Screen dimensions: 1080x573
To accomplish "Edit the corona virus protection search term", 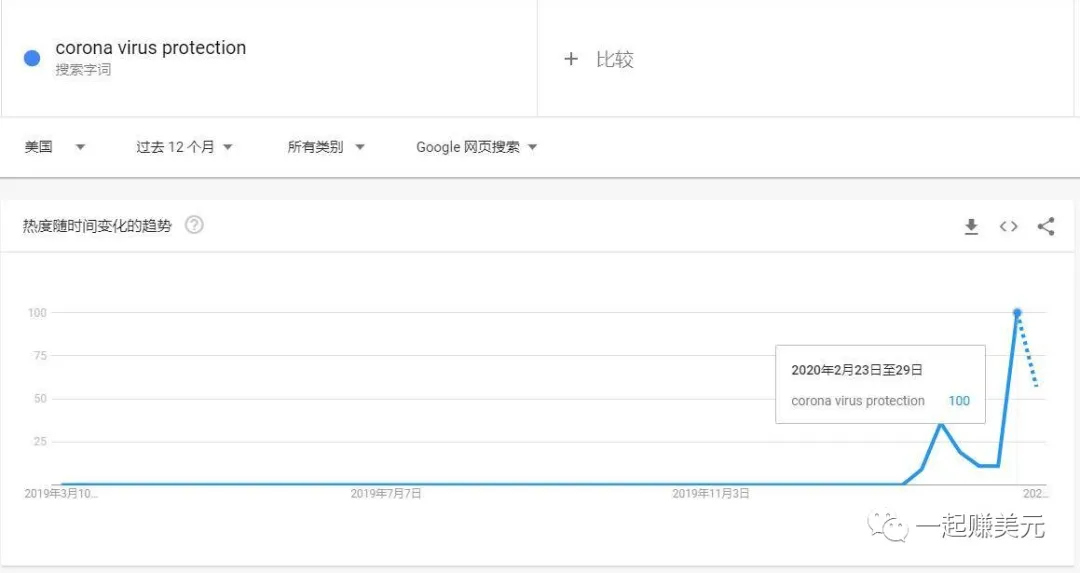I will tap(151, 48).
